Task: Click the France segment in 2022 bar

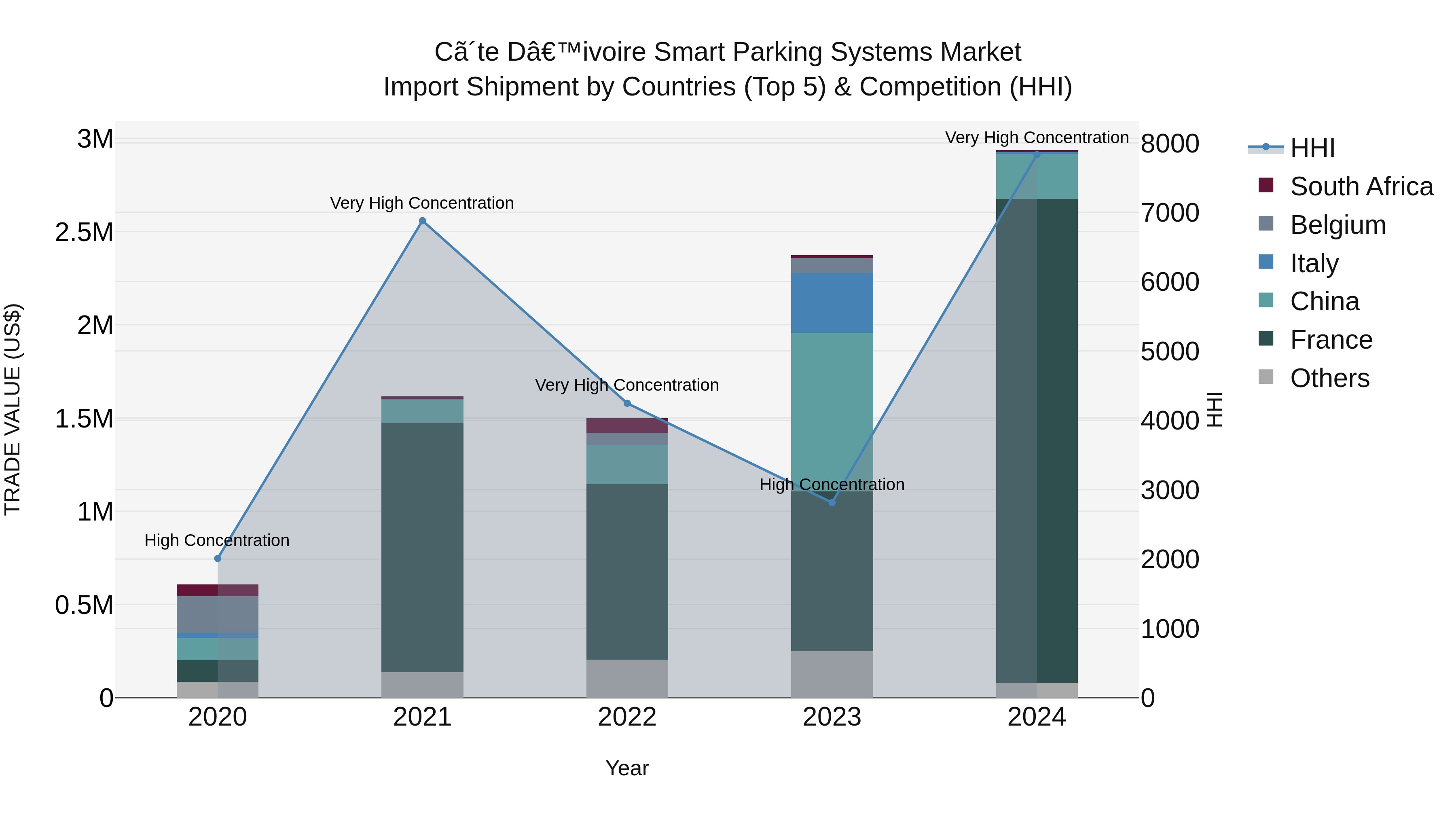Action: [627, 571]
